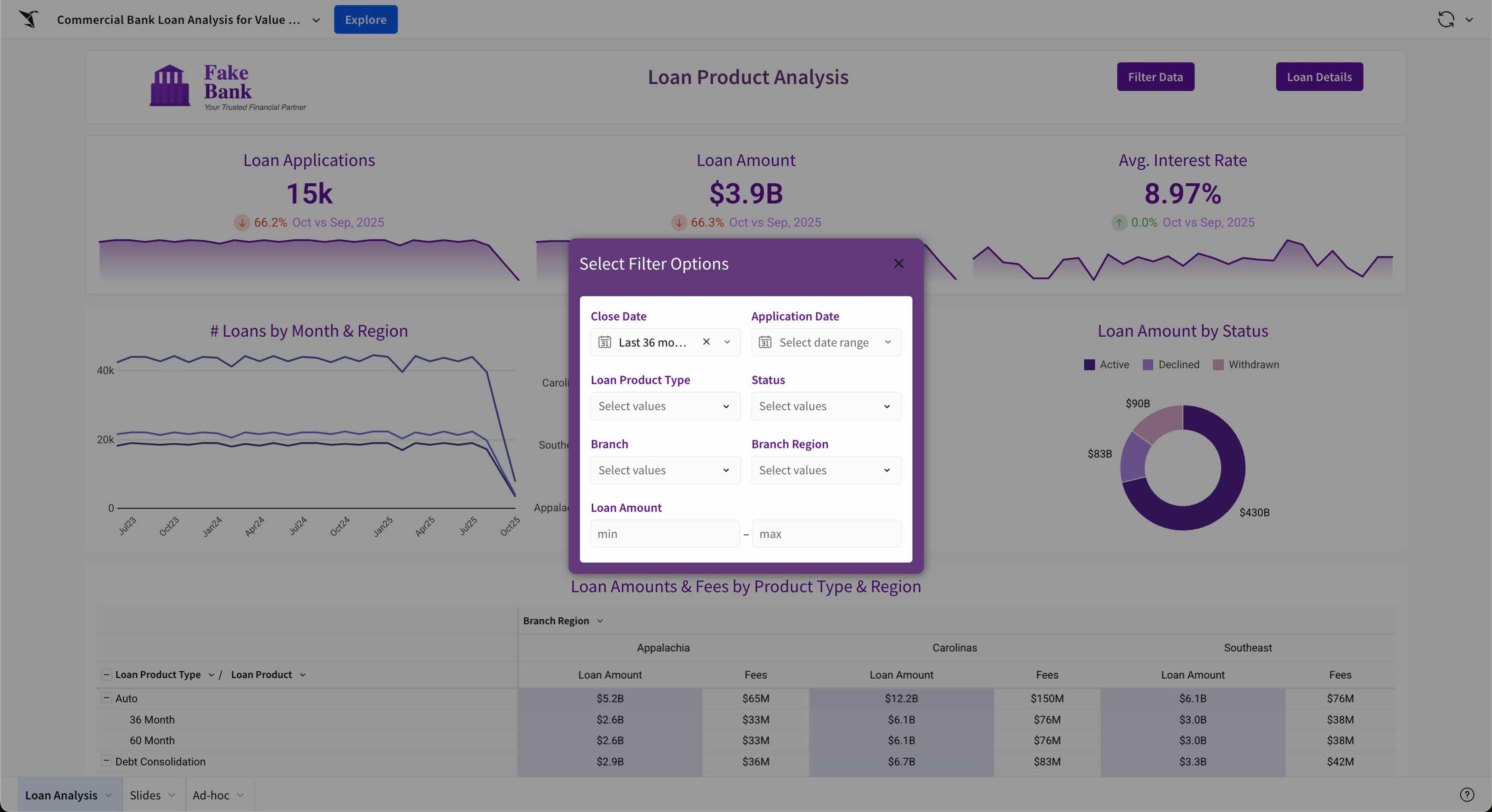Open the workbook title dropdown arrow

pos(316,20)
